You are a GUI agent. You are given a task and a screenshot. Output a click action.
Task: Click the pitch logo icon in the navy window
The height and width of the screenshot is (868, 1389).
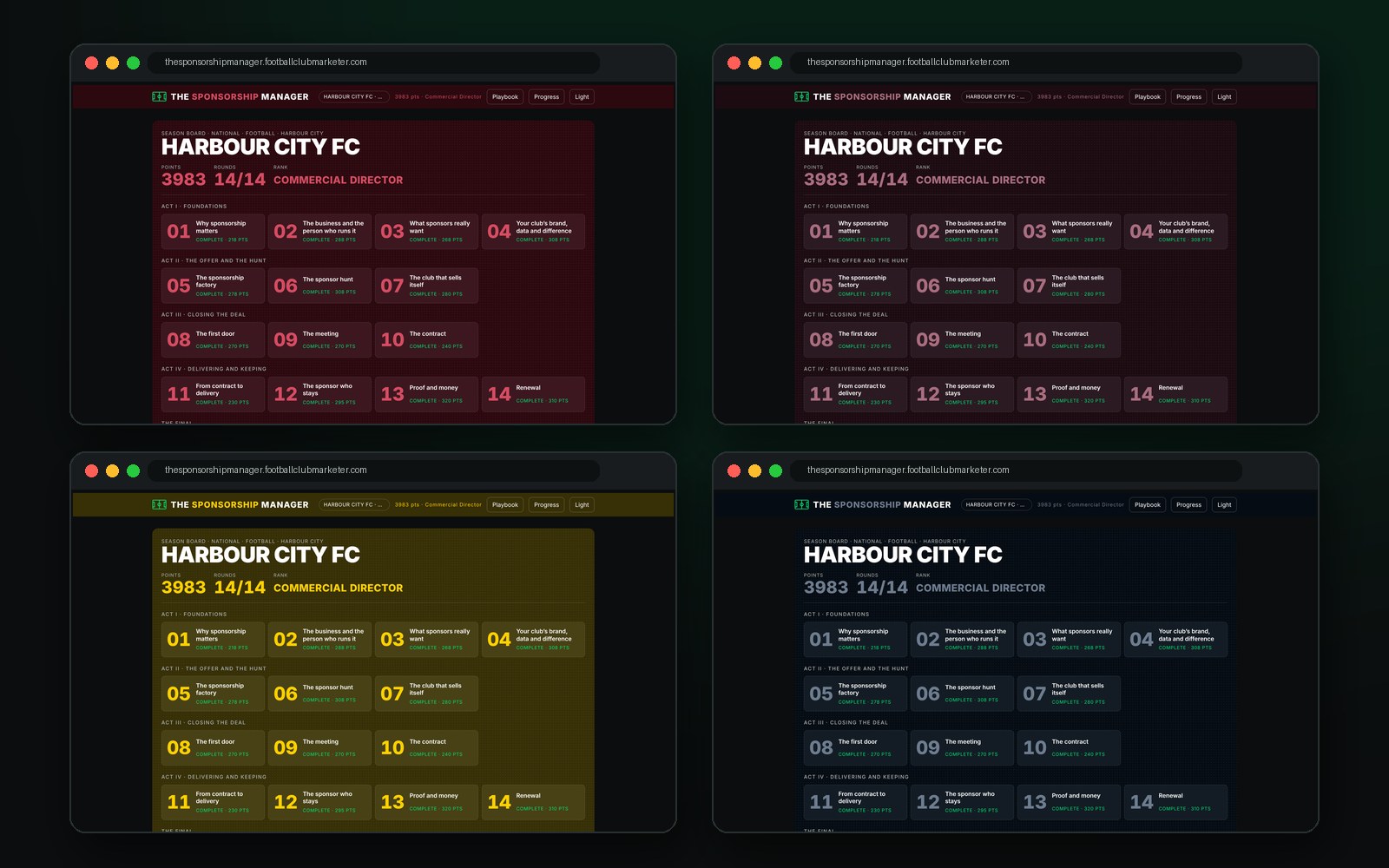801,504
